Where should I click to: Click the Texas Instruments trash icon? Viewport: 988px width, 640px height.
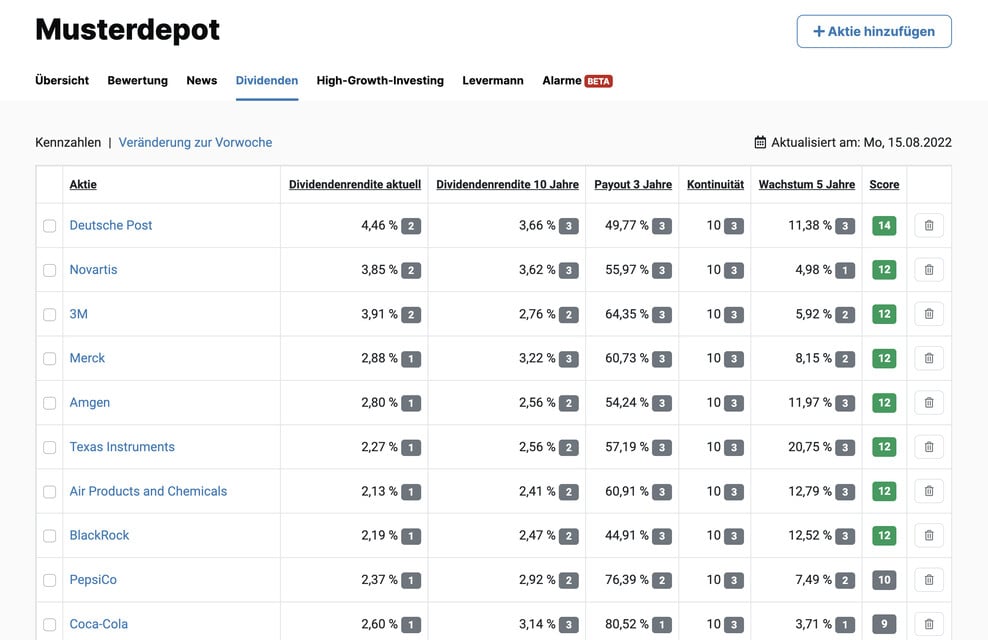pyautogui.click(x=929, y=447)
